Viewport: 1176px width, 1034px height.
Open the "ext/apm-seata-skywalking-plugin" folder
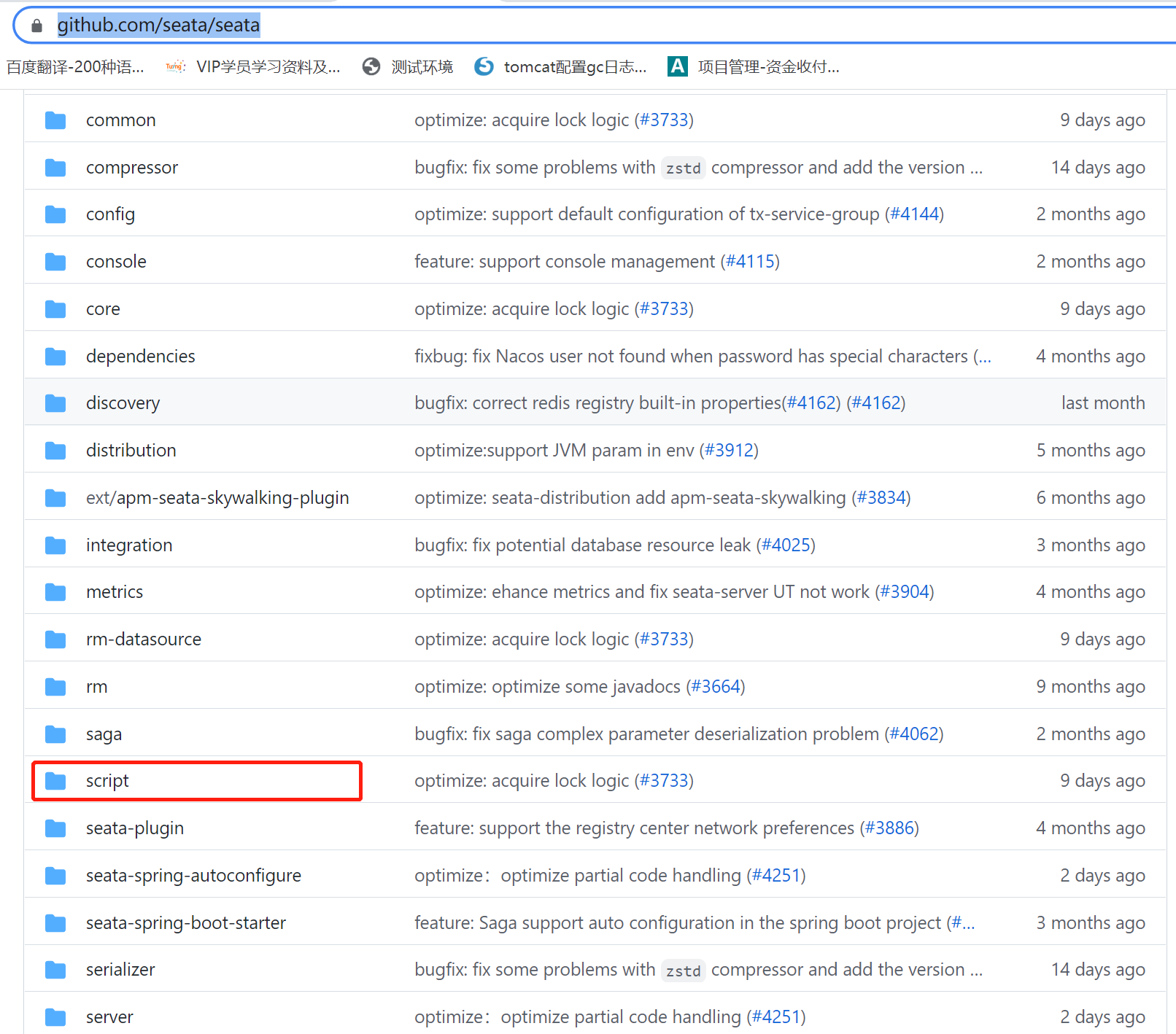coord(217,497)
